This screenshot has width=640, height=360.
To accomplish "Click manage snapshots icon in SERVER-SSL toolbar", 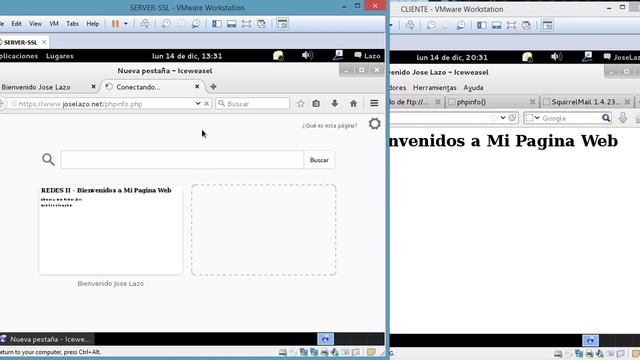I will (196, 24).
